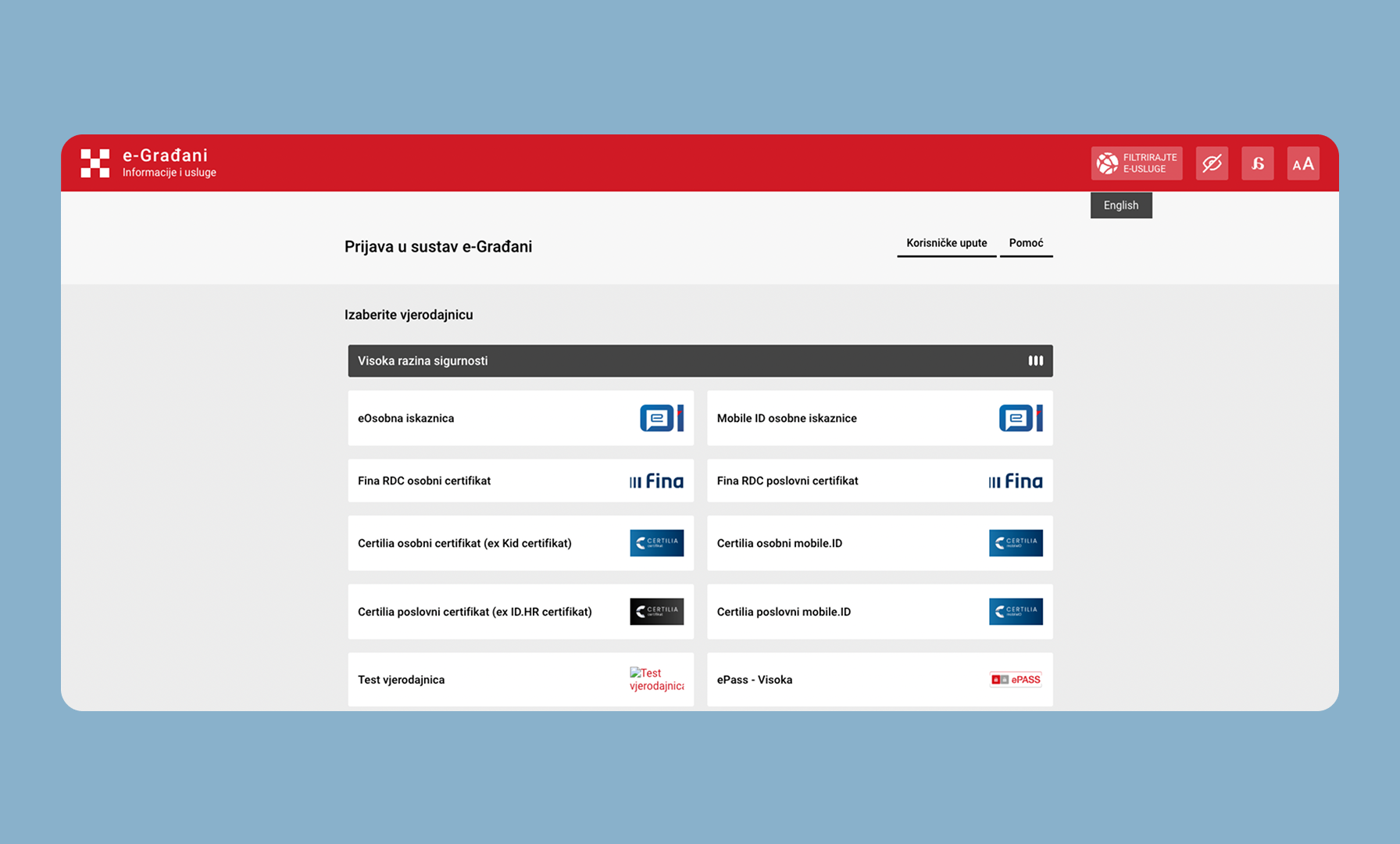Click the three-bar security level indicator

1035,361
